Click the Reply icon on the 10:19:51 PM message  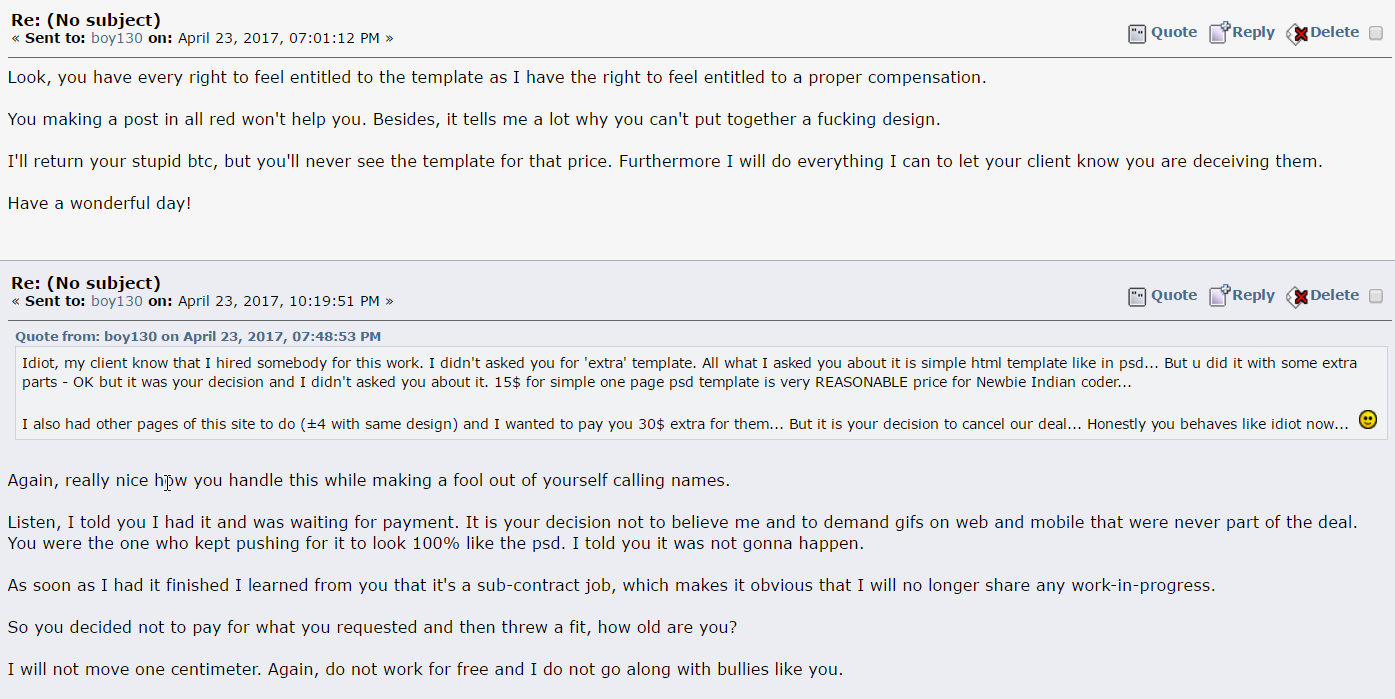point(1219,296)
